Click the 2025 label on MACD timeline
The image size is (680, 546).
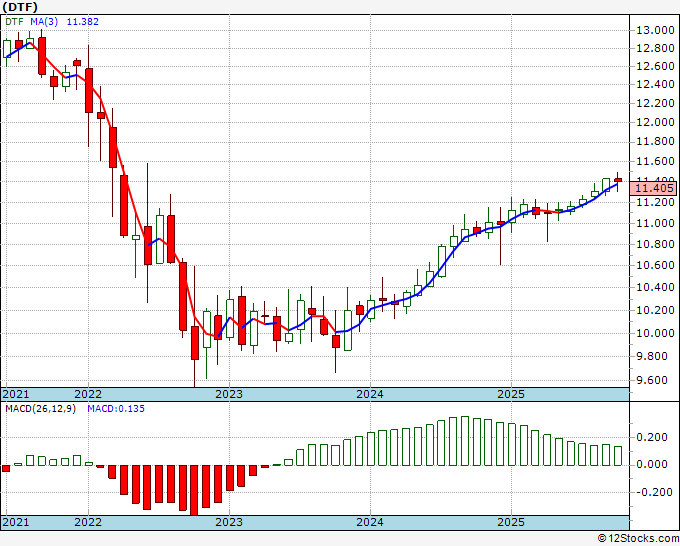[x=511, y=522]
